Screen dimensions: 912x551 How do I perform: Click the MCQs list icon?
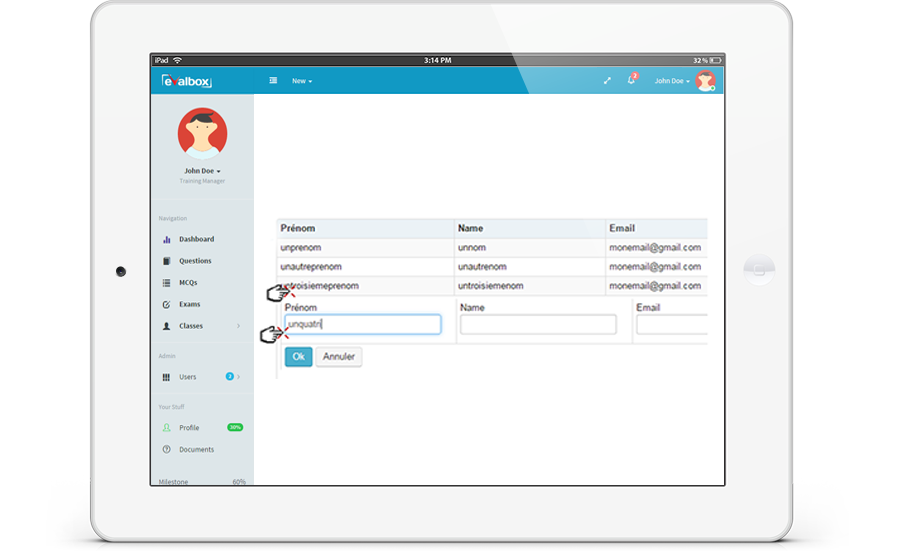166,283
